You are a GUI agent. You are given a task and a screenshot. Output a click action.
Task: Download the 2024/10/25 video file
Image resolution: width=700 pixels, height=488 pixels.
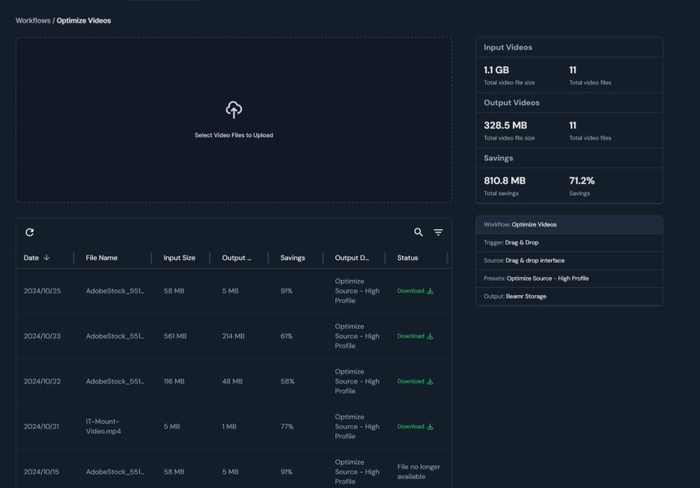(x=415, y=291)
